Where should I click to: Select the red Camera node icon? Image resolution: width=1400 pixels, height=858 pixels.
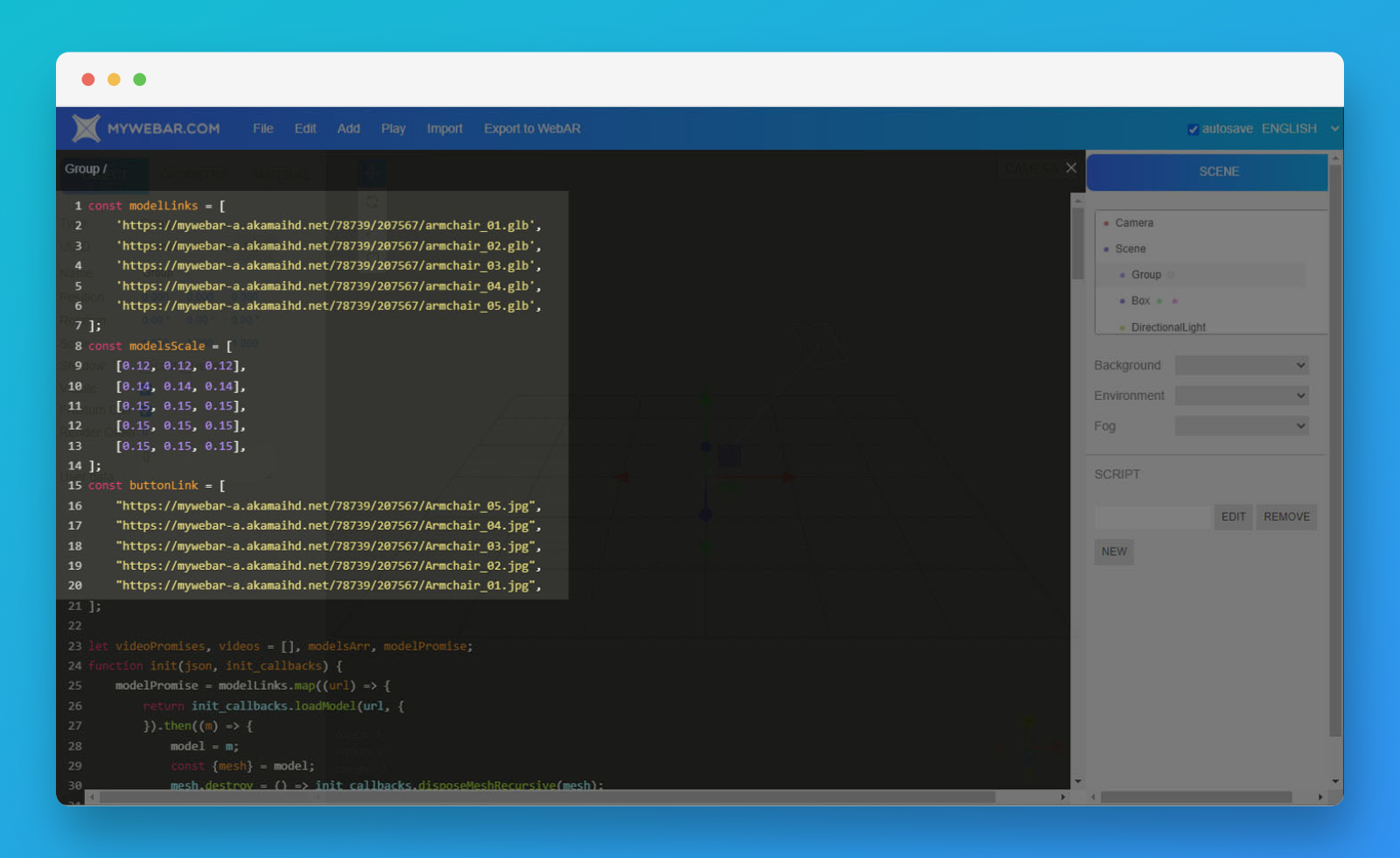tap(1106, 224)
